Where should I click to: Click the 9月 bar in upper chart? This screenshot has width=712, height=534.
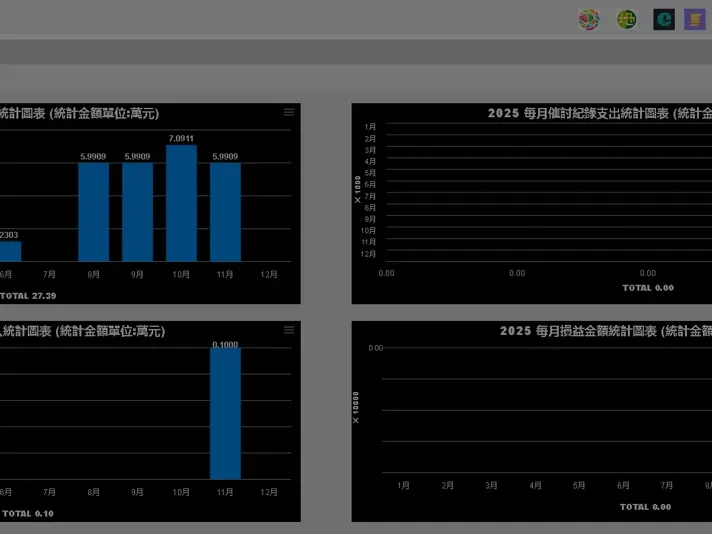(137, 212)
